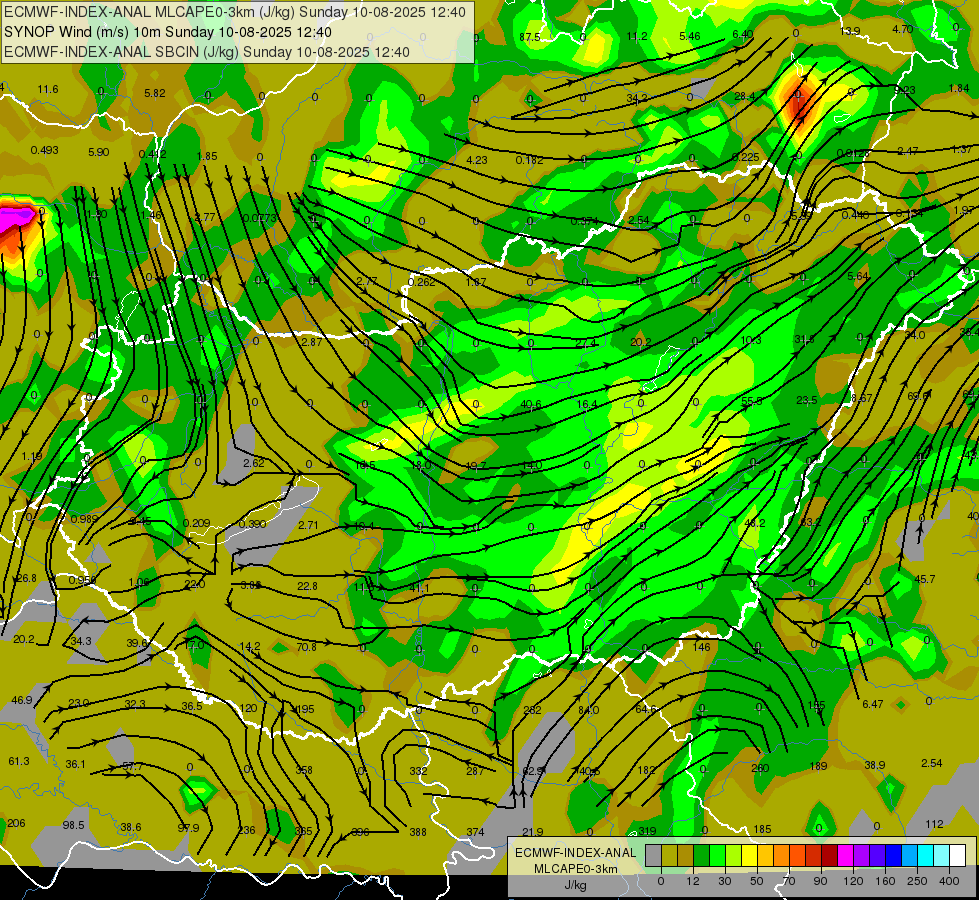Screen dimensions: 979x900
Task: Click the map value 195
Action: [305, 710]
